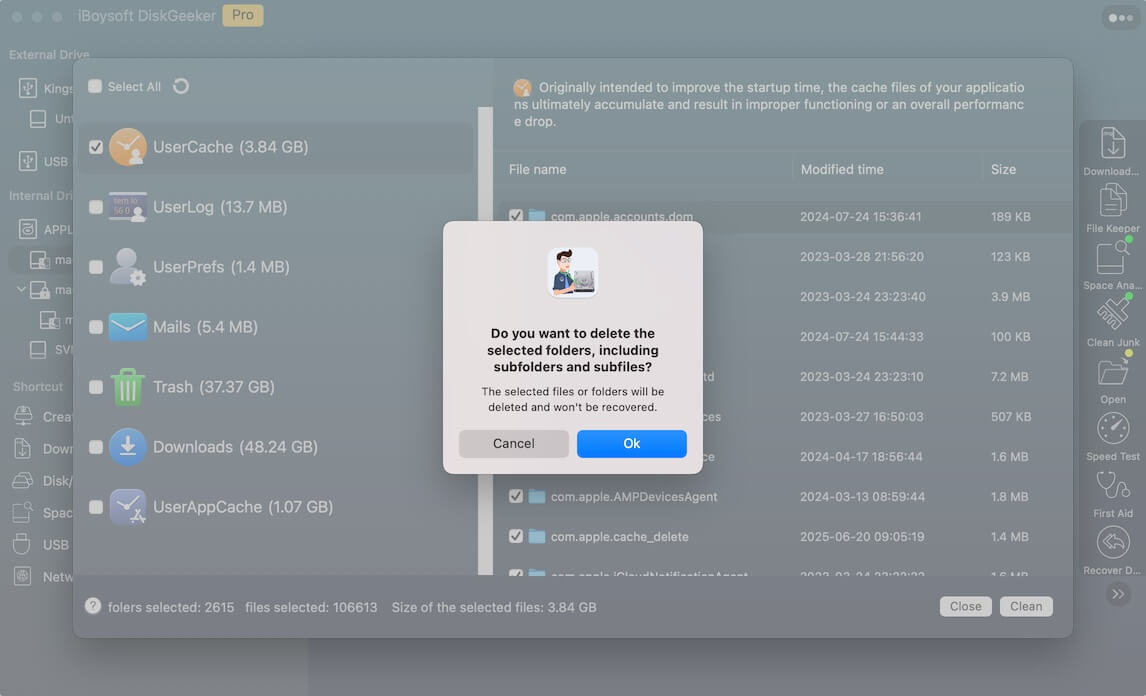Screen dimensions: 1146x696
Task: Click the sidebar Network shortcut icon
Action: point(23,576)
